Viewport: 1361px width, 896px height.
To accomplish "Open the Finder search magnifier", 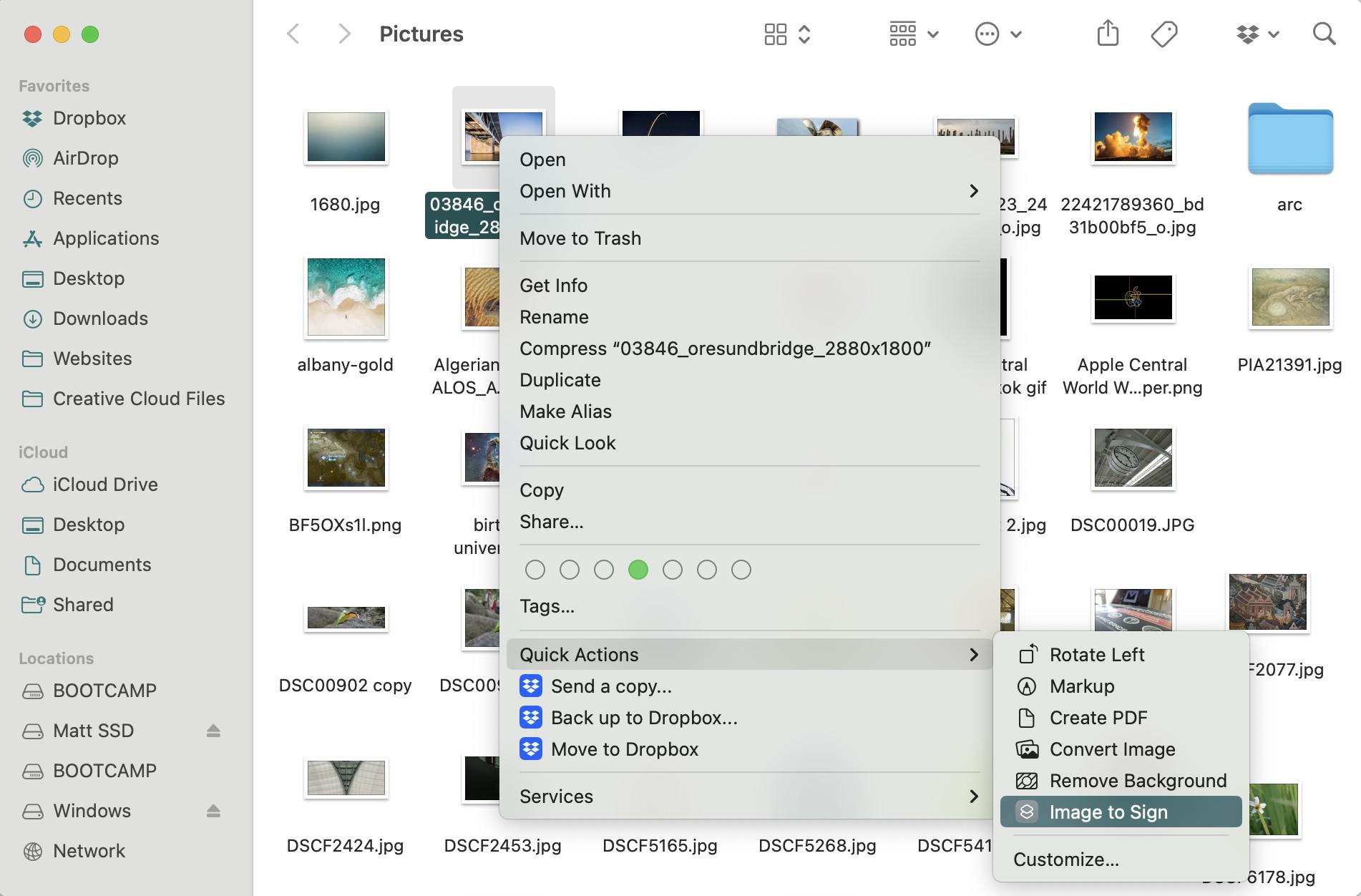I will tap(1325, 34).
